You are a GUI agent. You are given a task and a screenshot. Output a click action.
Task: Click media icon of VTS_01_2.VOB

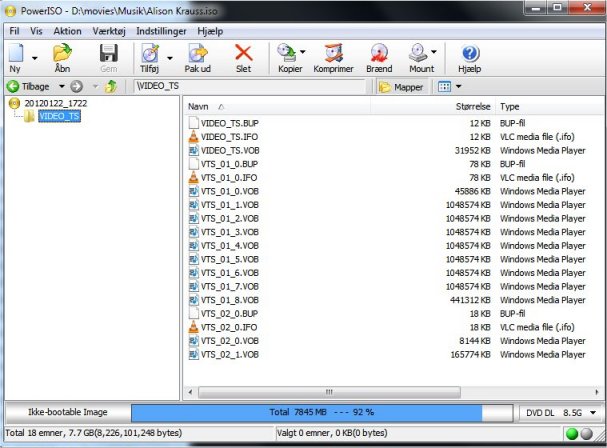194,218
